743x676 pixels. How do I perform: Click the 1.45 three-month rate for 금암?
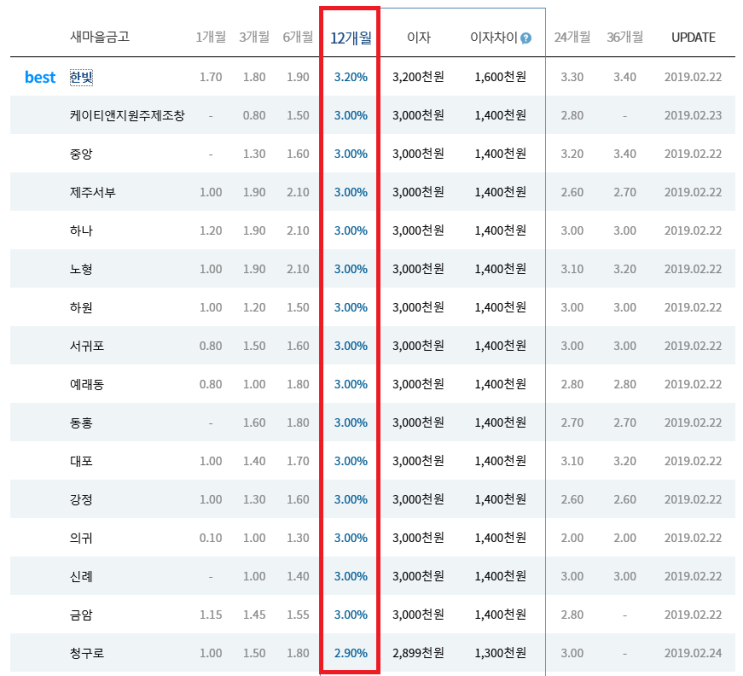(x=254, y=615)
